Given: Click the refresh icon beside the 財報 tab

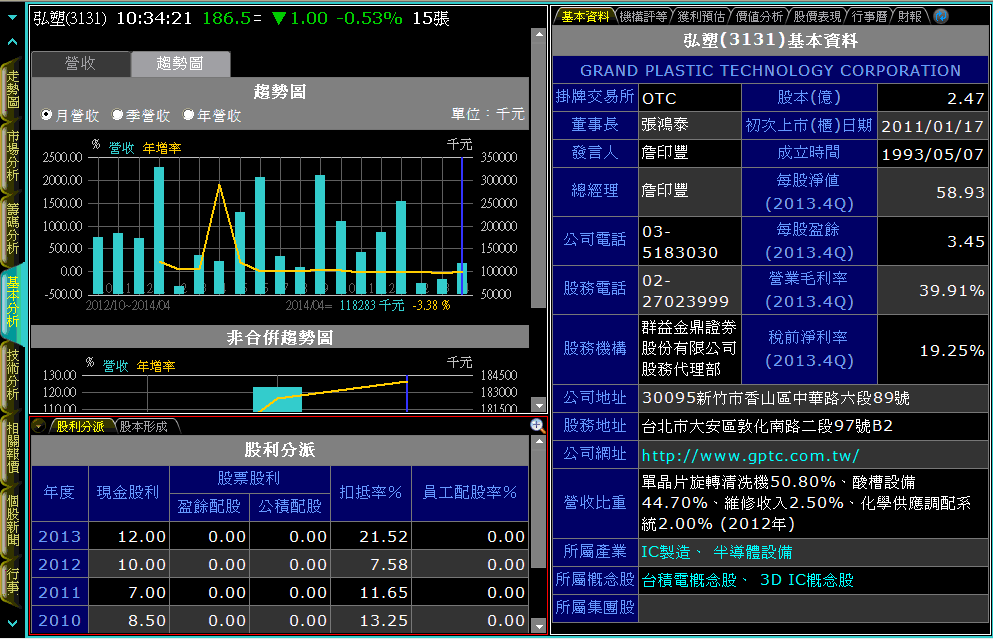Looking at the screenshot, I should 941,16.
